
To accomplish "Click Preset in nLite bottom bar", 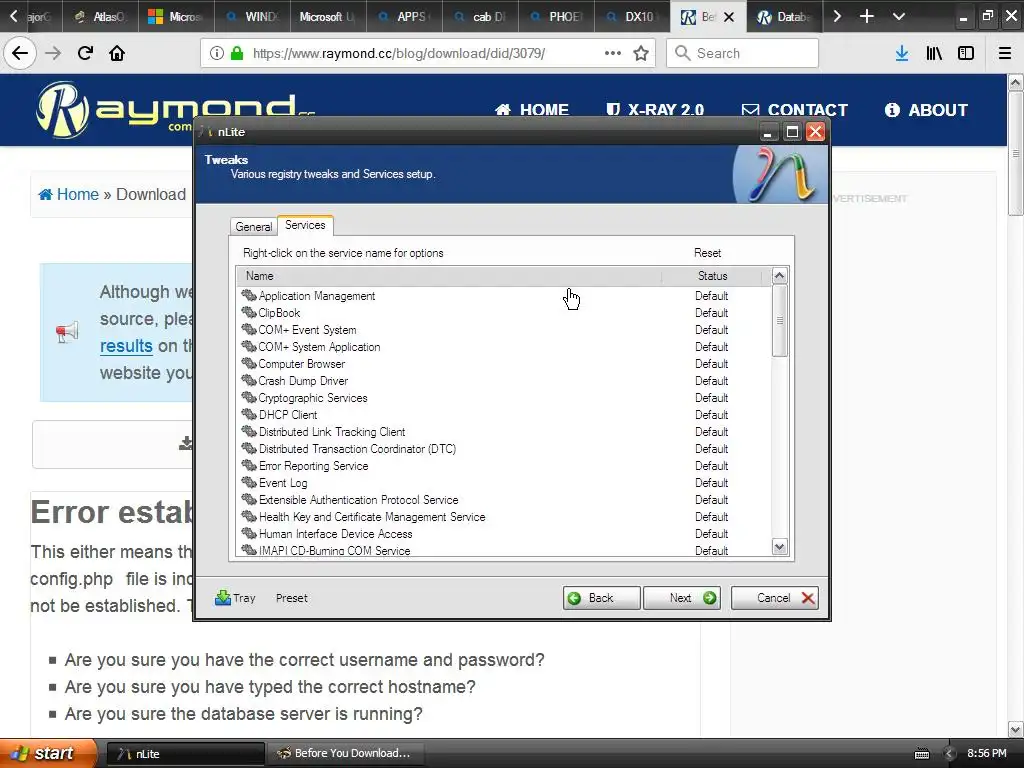I will 291,598.
